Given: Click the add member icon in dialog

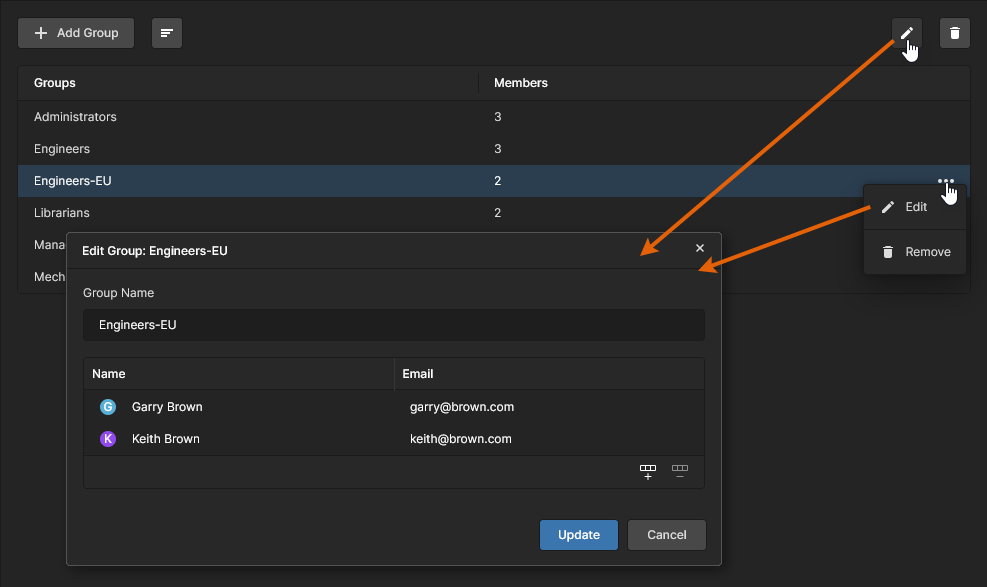Looking at the screenshot, I should coord(648,471).
